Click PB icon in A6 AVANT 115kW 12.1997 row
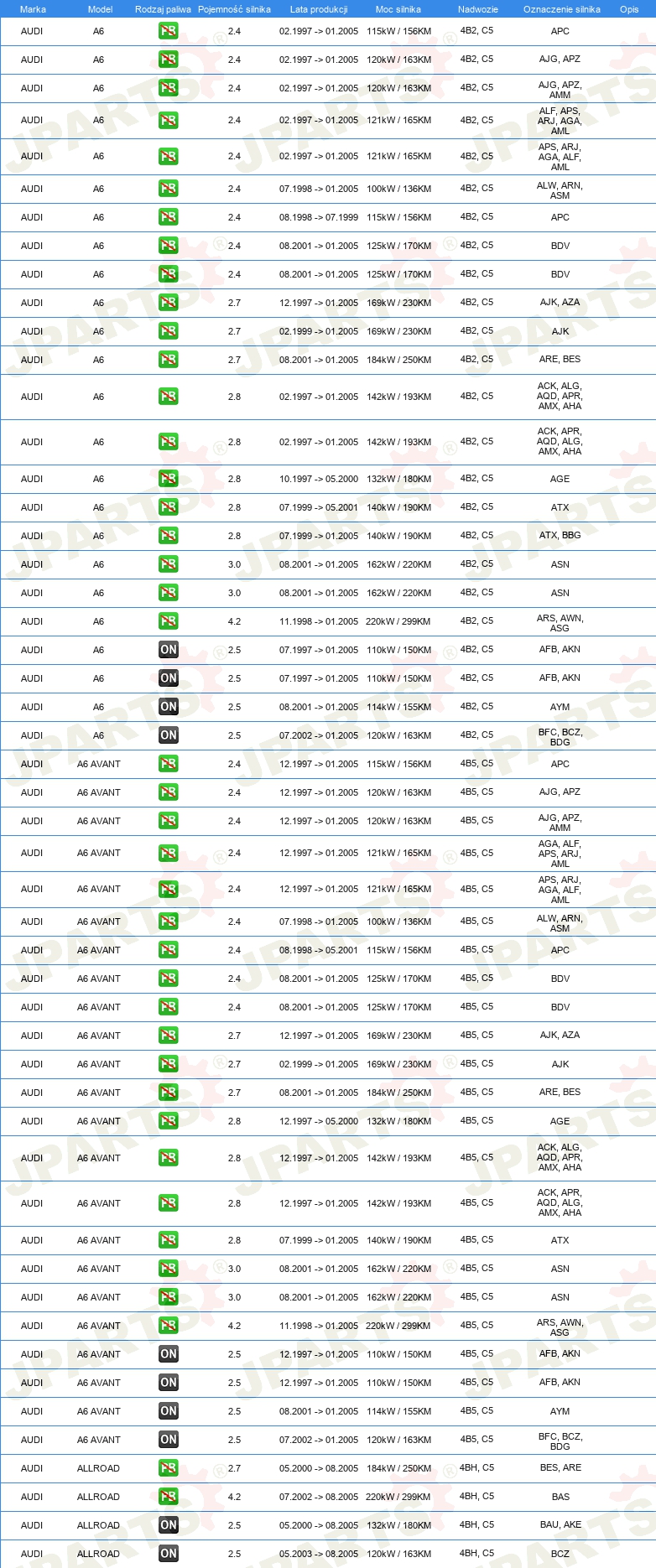 (x=169, y=764)
